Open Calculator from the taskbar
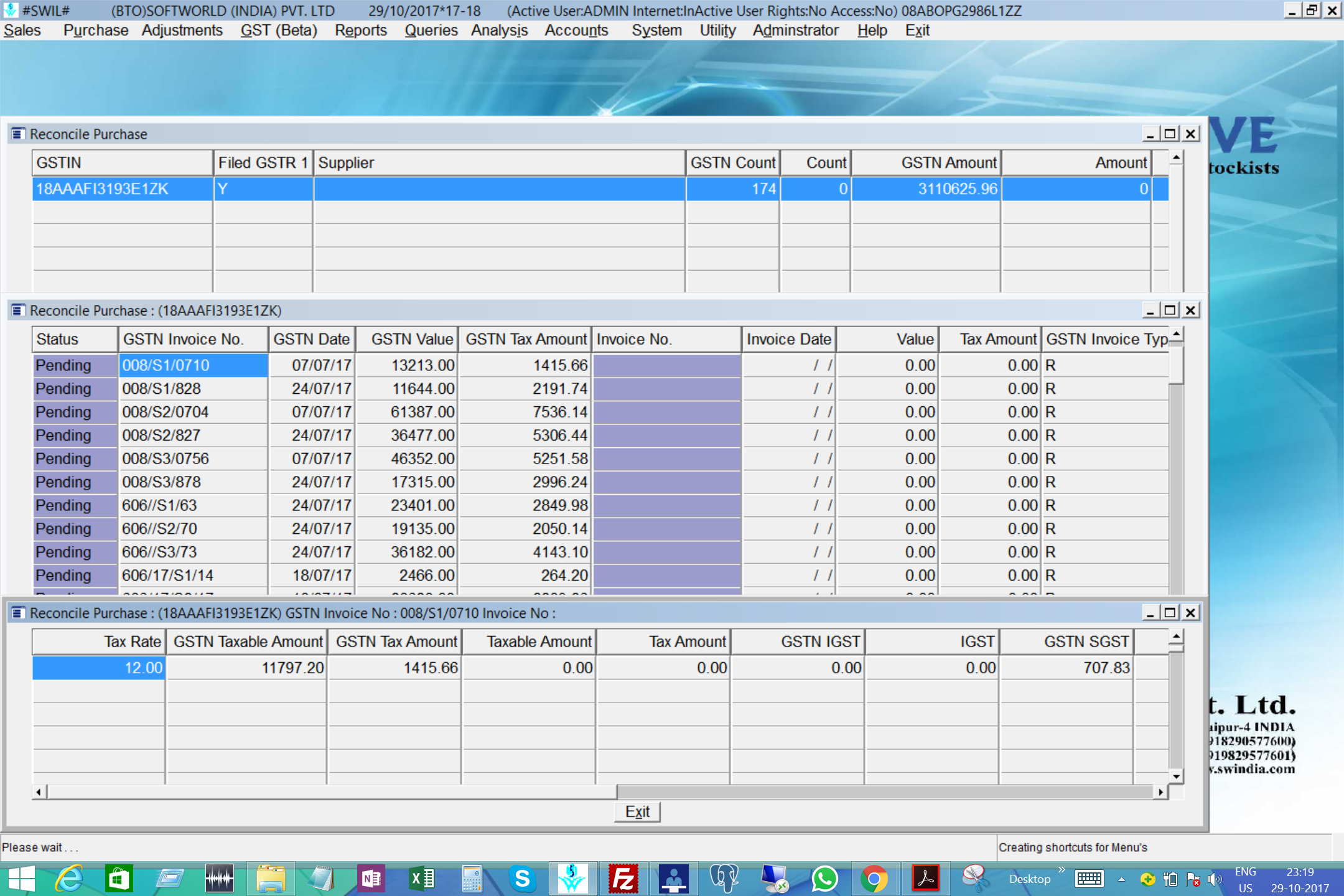The image size is (1344, 896). click(472, 879)
